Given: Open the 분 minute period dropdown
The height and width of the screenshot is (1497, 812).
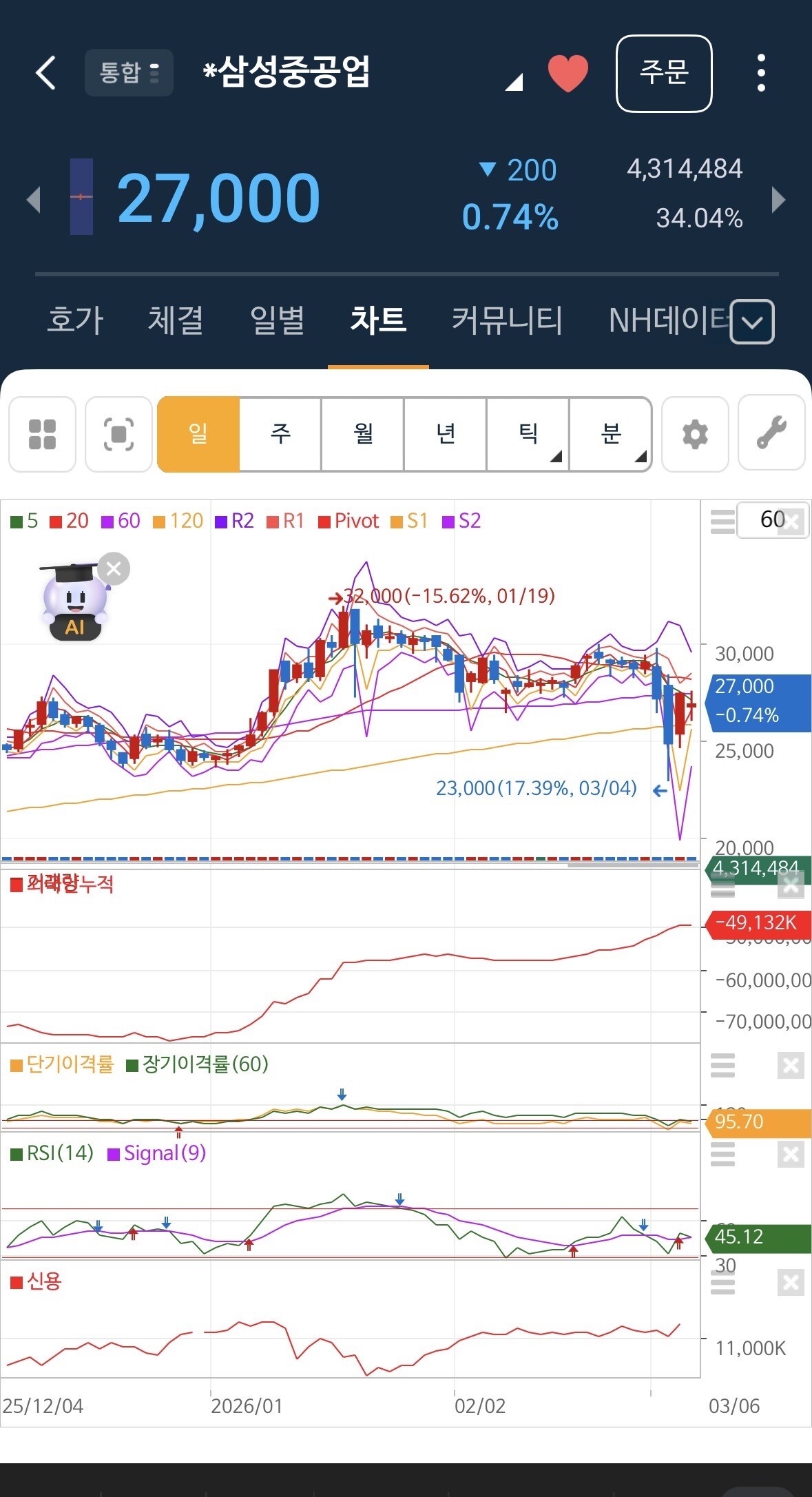Looking at the screenshot, I should click(x=611, y=434).
